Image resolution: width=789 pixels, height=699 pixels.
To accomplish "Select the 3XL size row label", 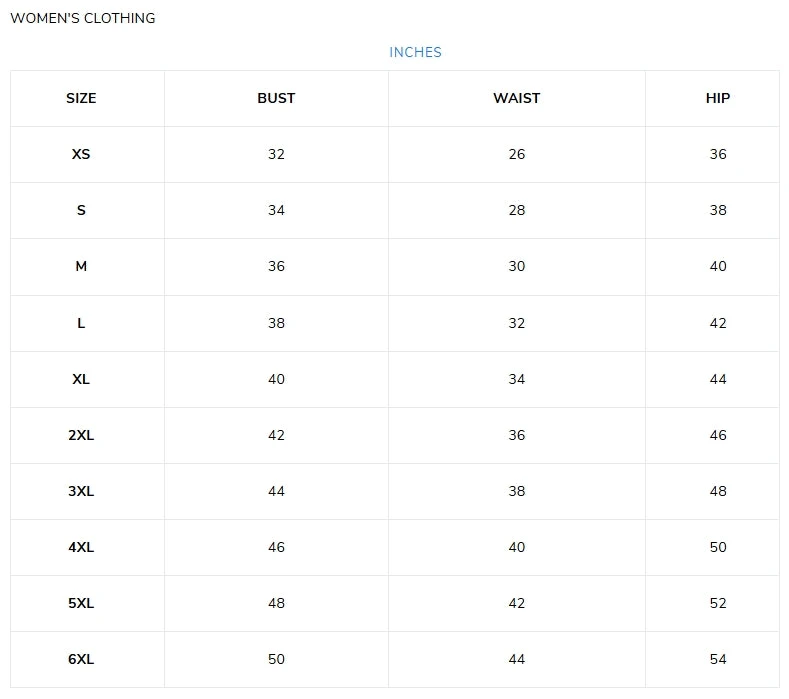I will pyautogui.click(x=81, y=491).
